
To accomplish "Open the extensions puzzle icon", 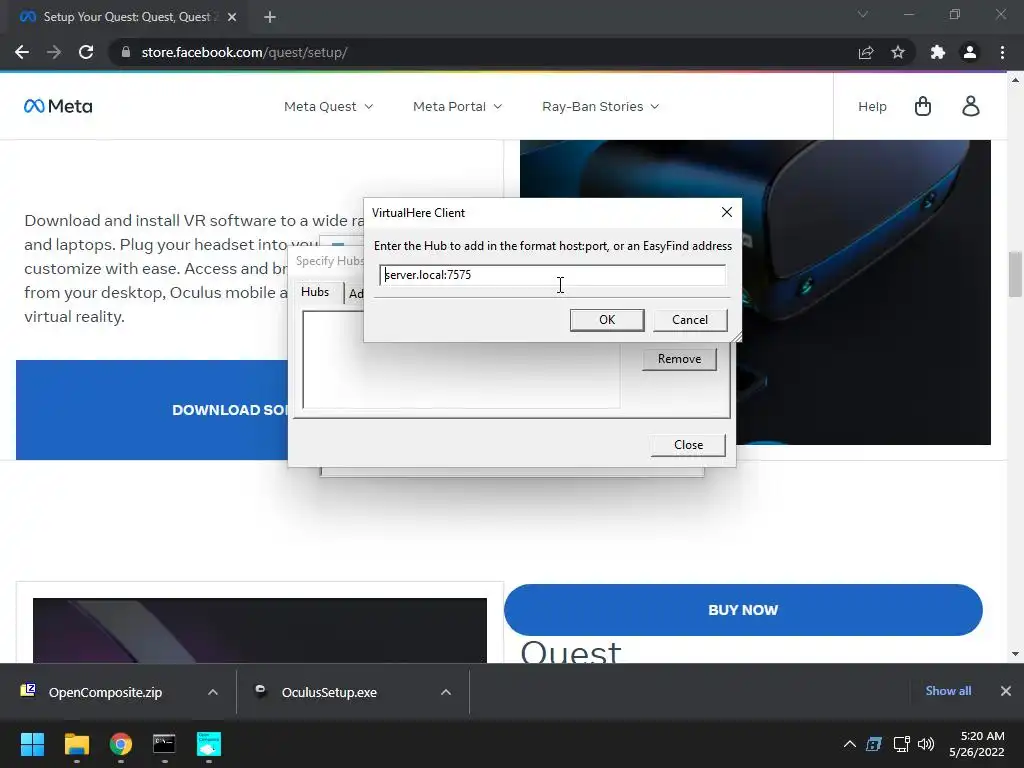I will [938, 52].
